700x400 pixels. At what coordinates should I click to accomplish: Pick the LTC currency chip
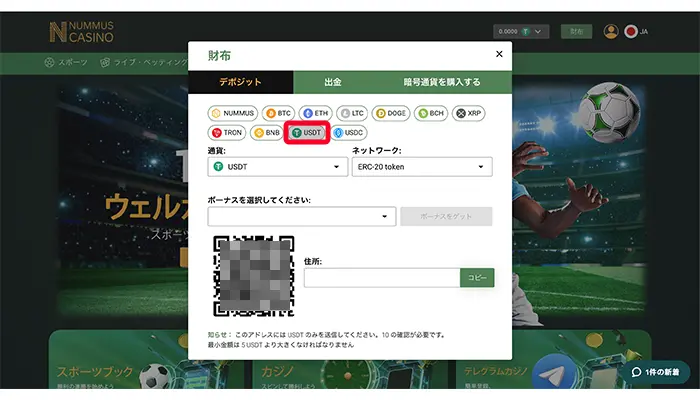(352, 114)
